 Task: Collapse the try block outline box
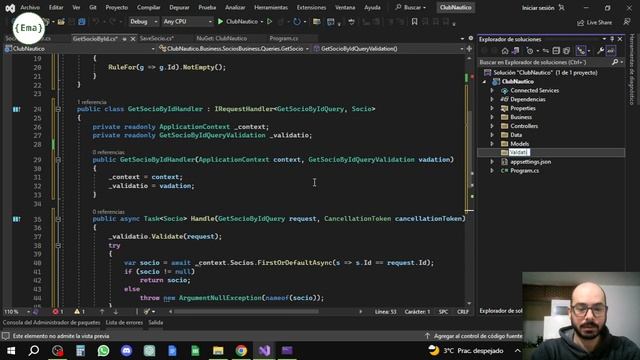pyautogui.click(x=58, y=246)
